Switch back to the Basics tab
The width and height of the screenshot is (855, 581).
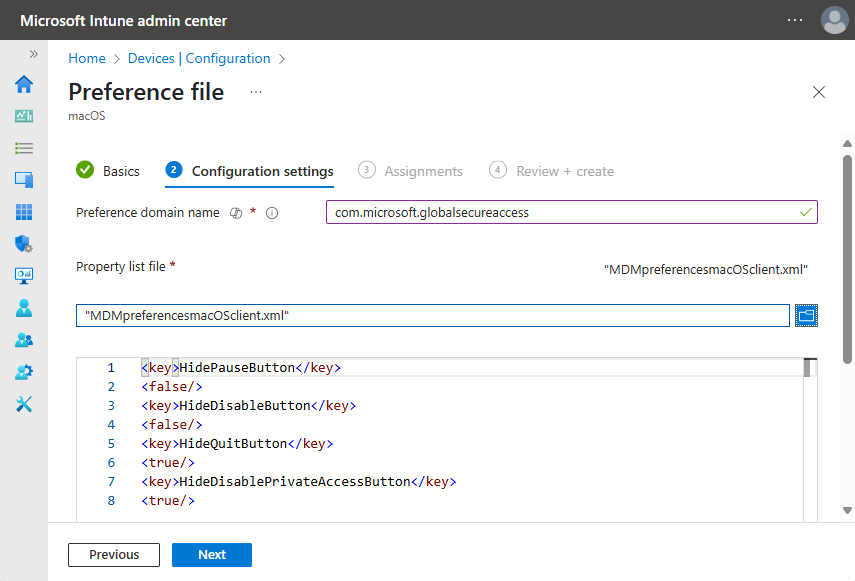point(121,171)
